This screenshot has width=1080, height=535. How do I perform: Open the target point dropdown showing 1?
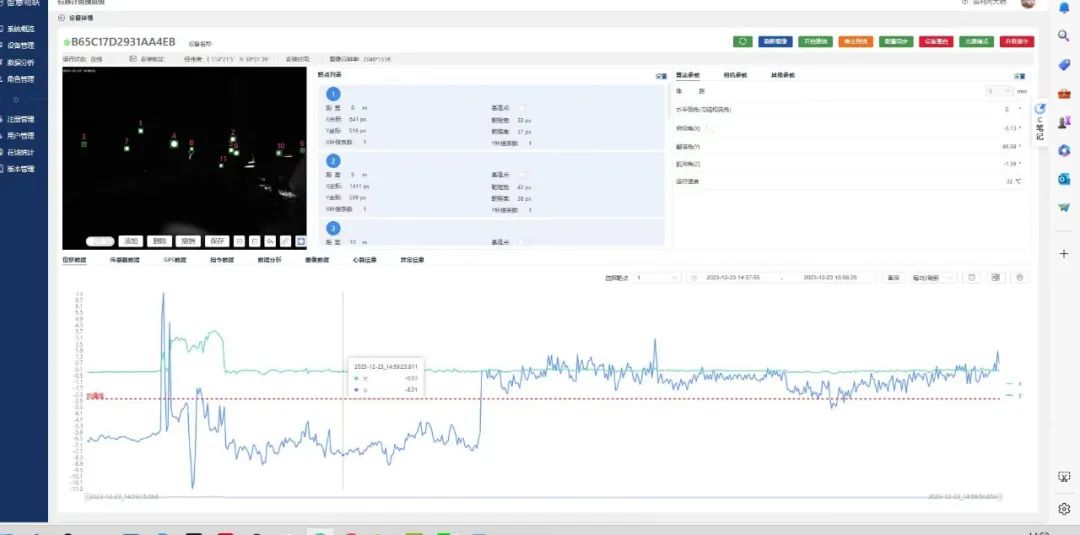pos(658,277)
